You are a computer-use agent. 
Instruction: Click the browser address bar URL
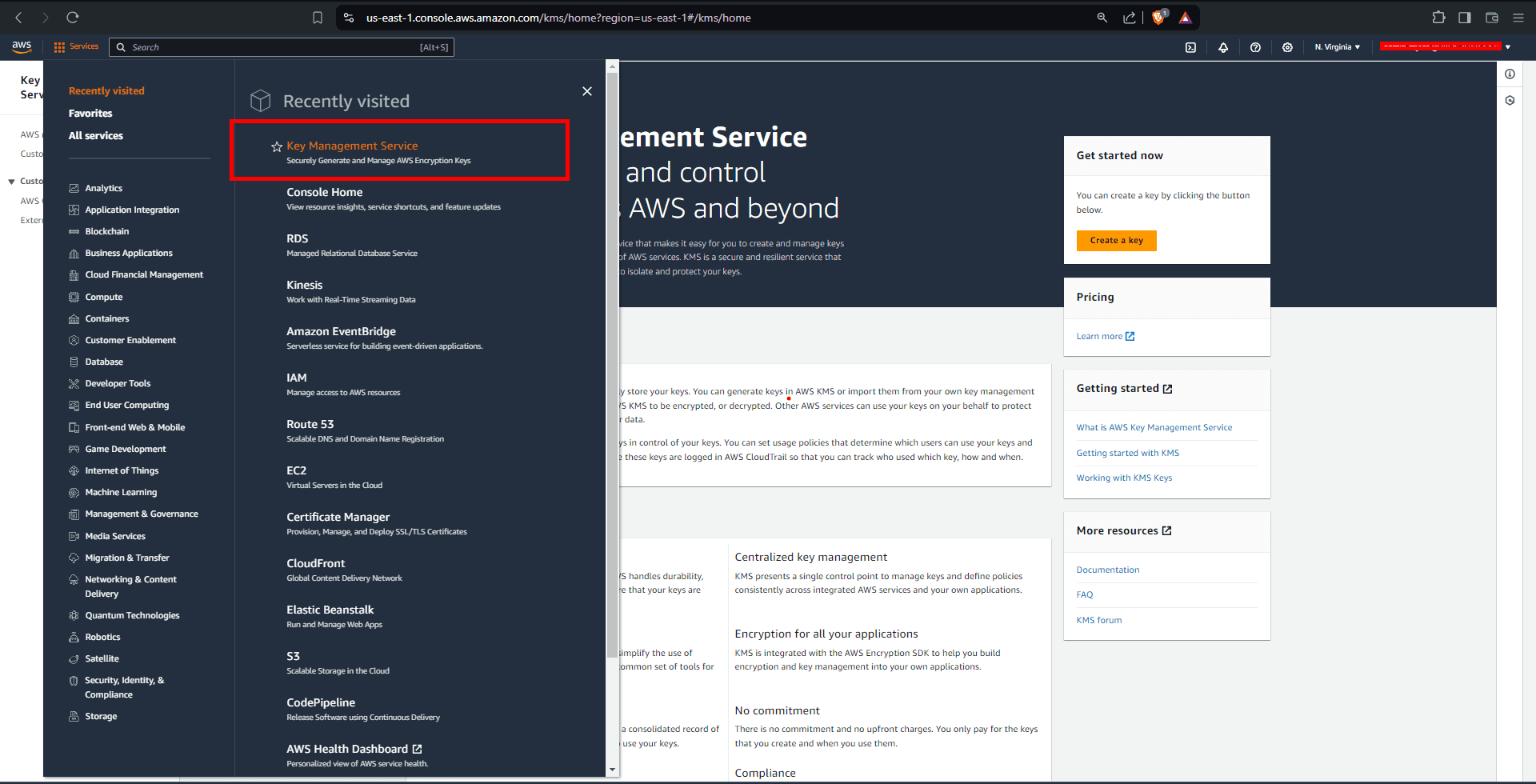(x=558, y=18)
